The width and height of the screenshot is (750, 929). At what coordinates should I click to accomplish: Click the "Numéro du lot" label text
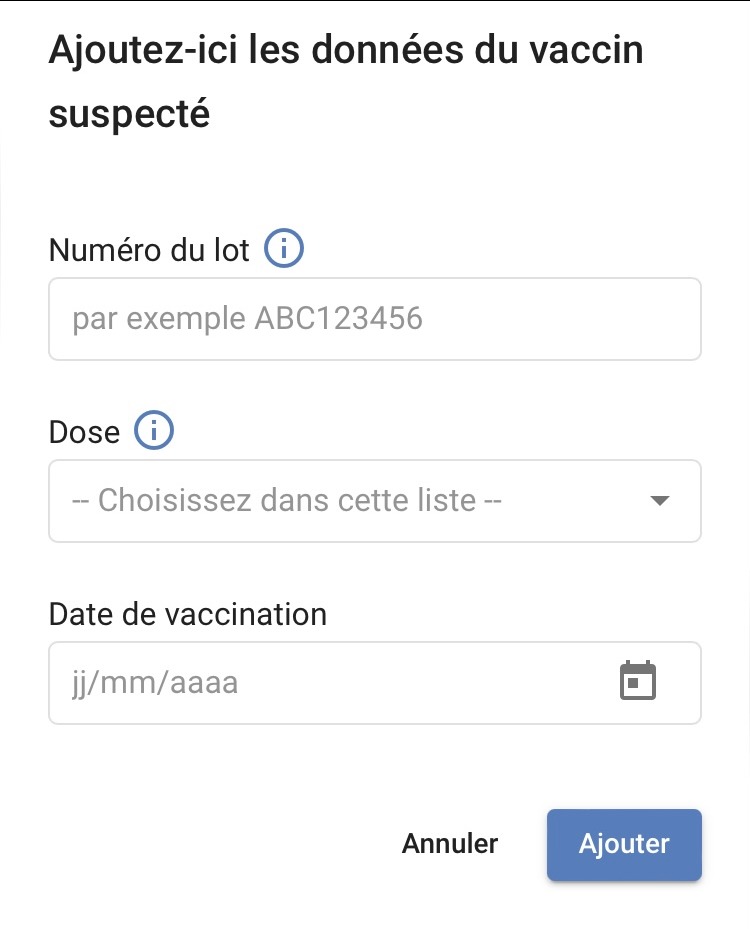click(149, 250)
